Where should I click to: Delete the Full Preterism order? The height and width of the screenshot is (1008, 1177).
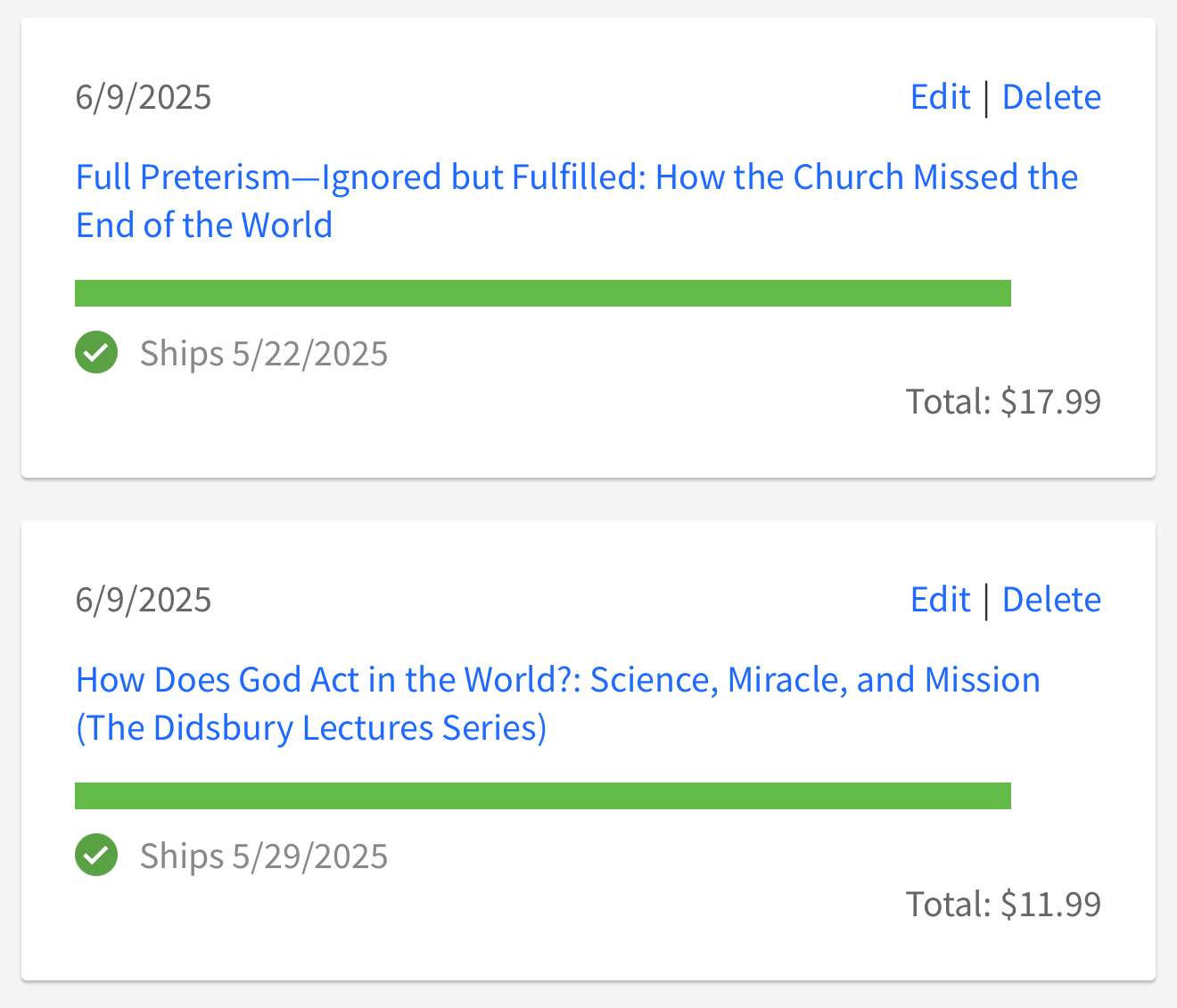coord(1051,97)
